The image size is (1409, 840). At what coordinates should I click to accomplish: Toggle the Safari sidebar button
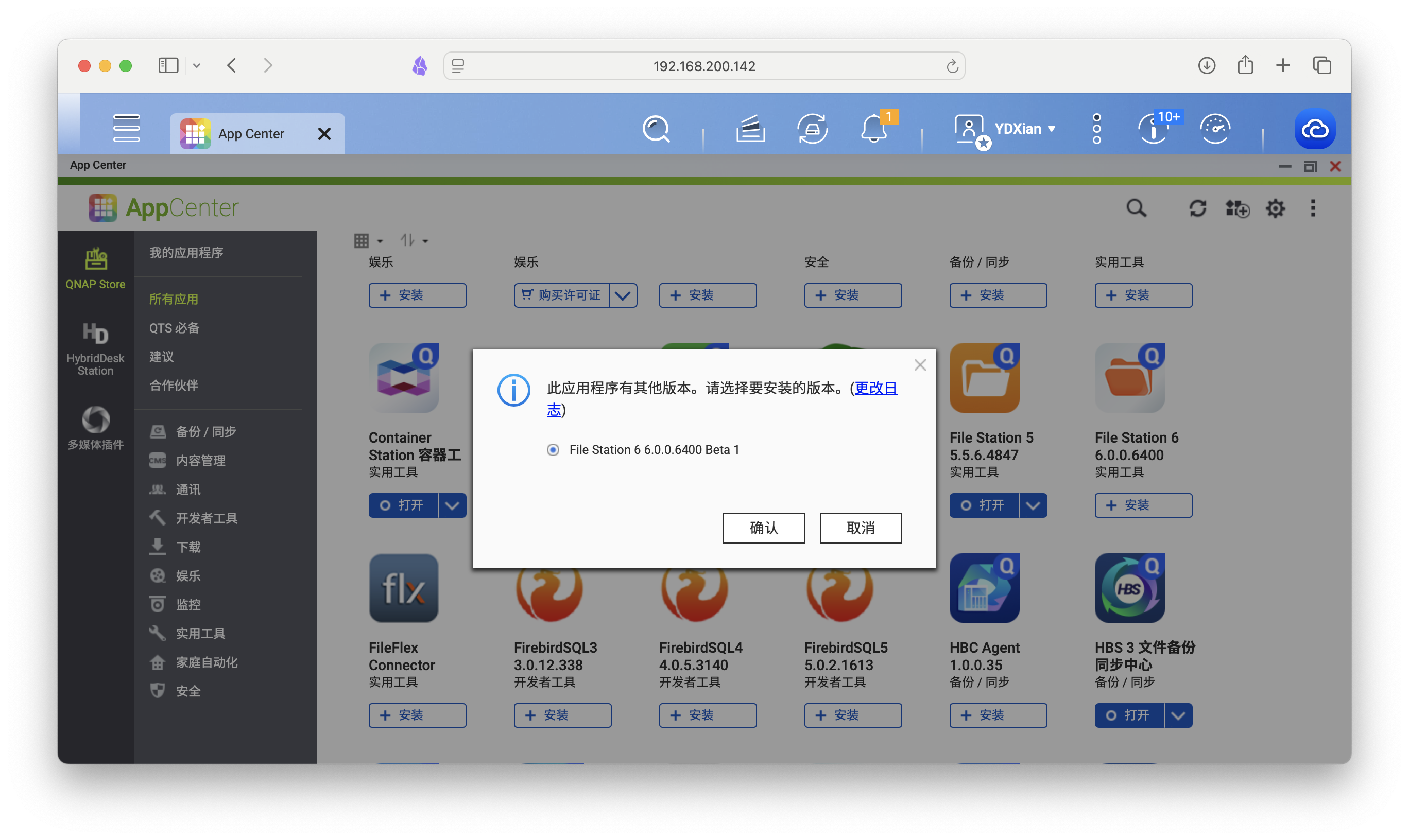(x=168, y=66)
